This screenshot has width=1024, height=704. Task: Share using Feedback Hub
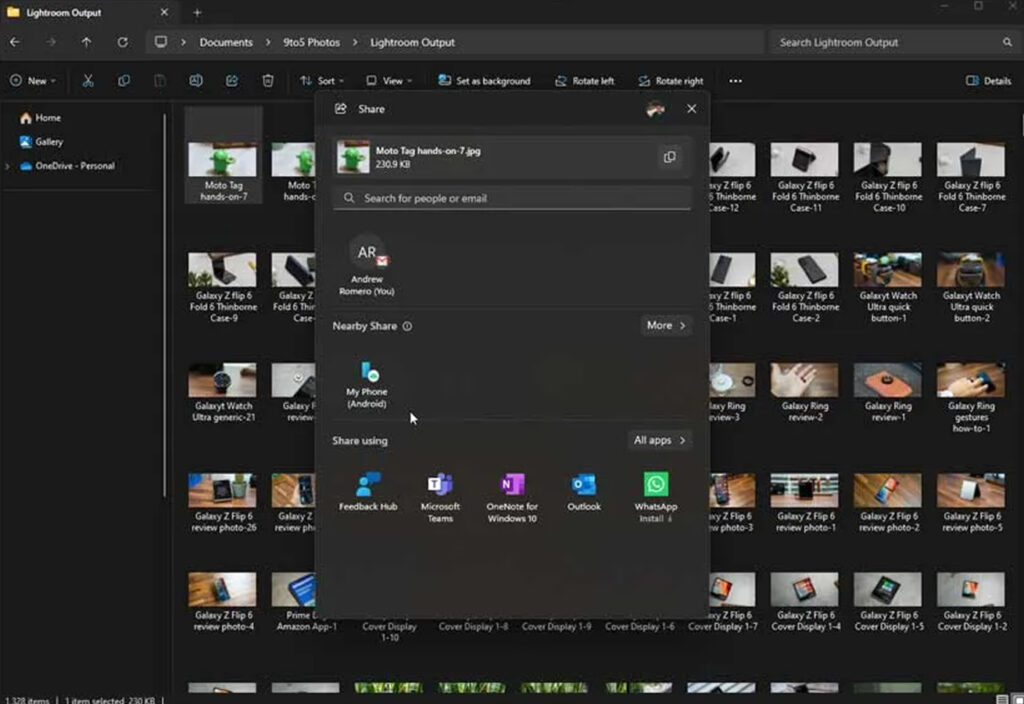pyautogui.click(x=368, y=492)
